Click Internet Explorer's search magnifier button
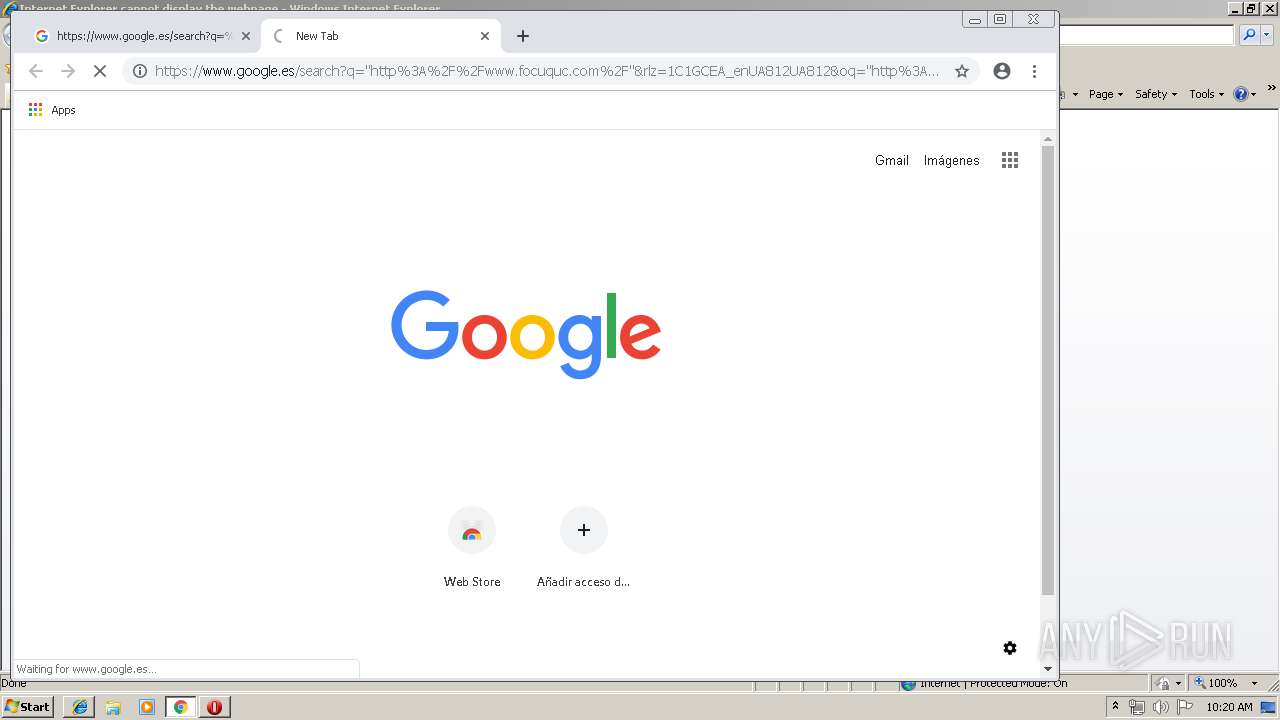Image resolution: width=1280 pixels, height=720 pixels. coord(1249,35)
